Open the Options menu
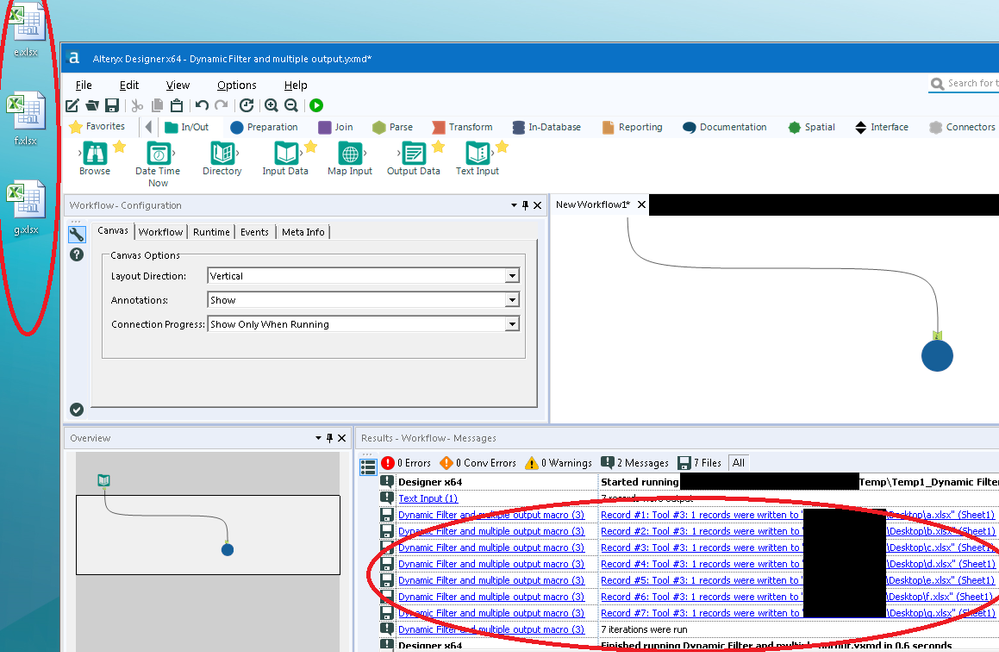The width and height of the screenshot is (999, 652). [x=236, y=85]
